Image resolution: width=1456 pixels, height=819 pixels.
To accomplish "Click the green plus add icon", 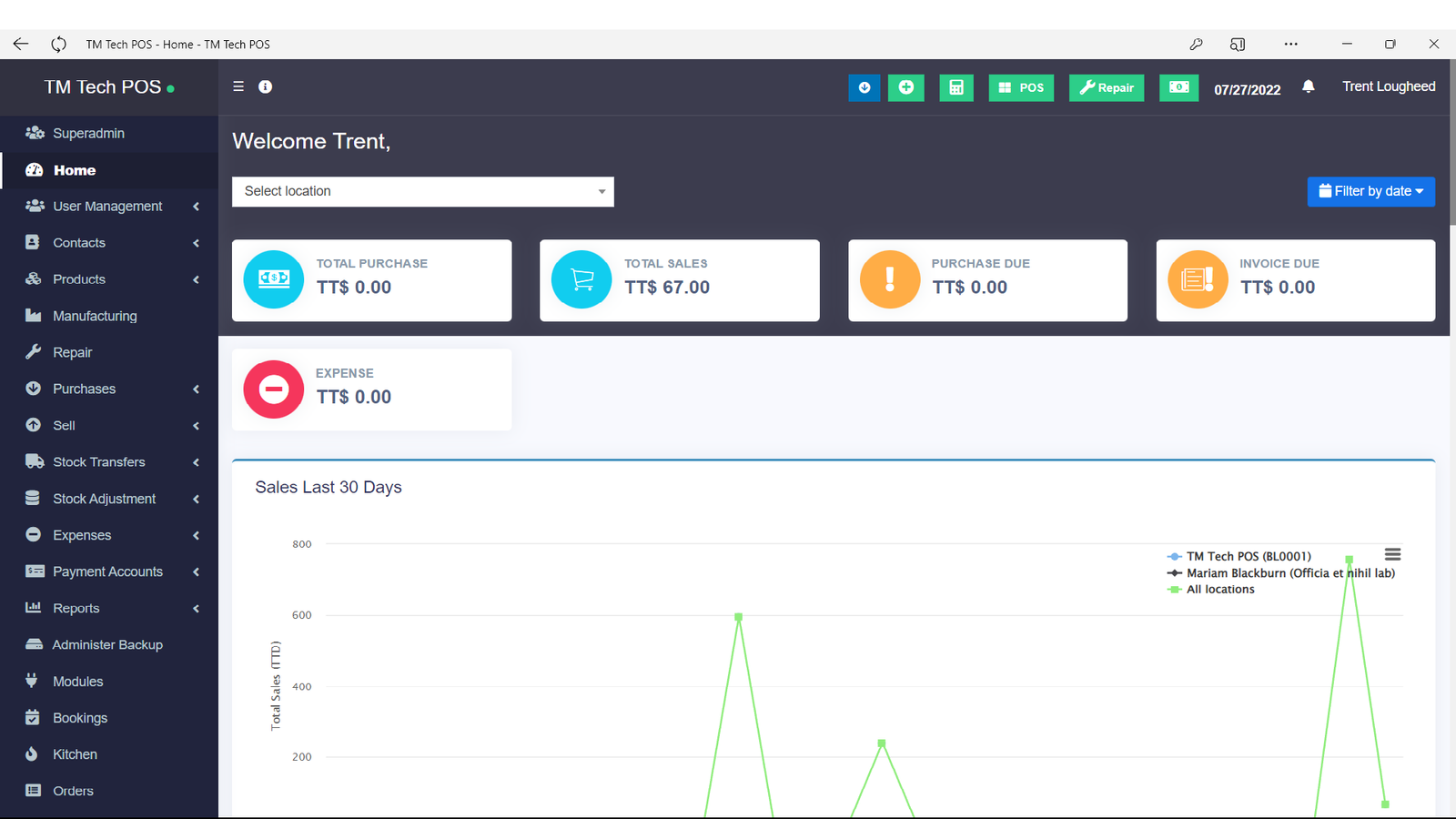I will point(905,87).
